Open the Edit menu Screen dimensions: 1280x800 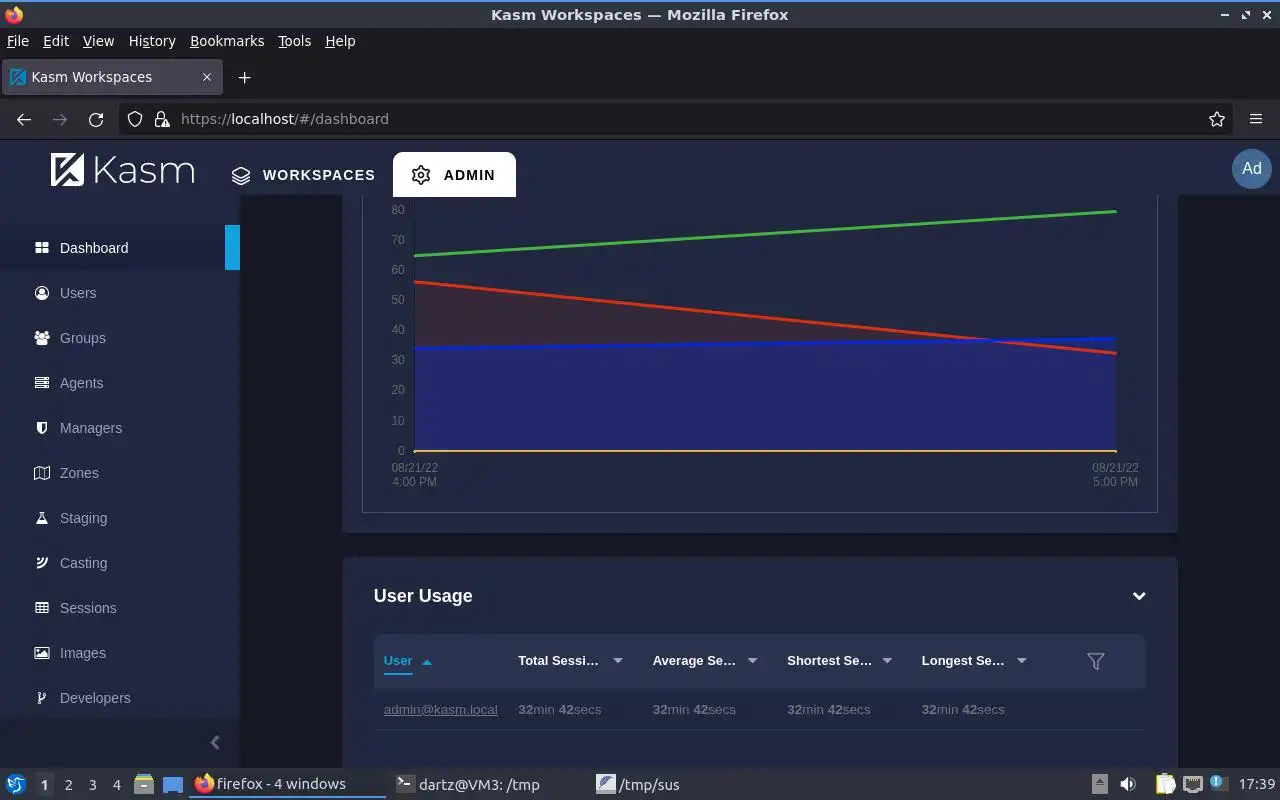(x=56, y=41)
